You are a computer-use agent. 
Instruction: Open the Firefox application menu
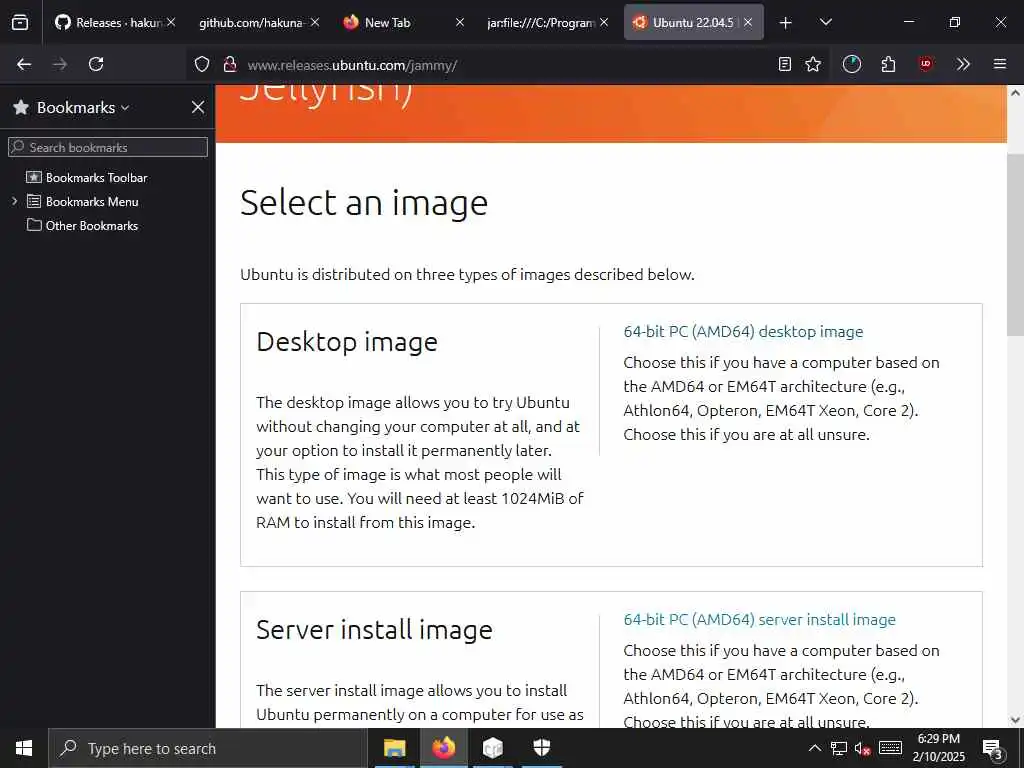point(1000,64)
